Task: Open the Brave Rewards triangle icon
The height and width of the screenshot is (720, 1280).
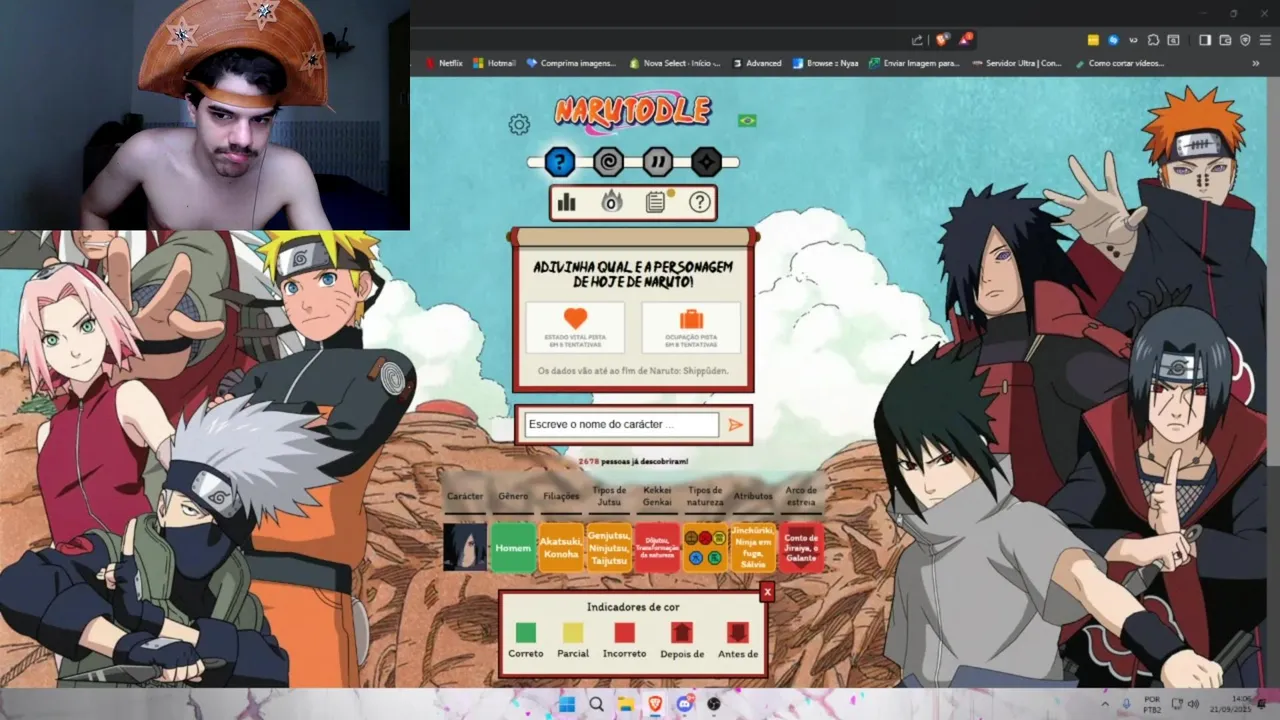Action: 966,40
